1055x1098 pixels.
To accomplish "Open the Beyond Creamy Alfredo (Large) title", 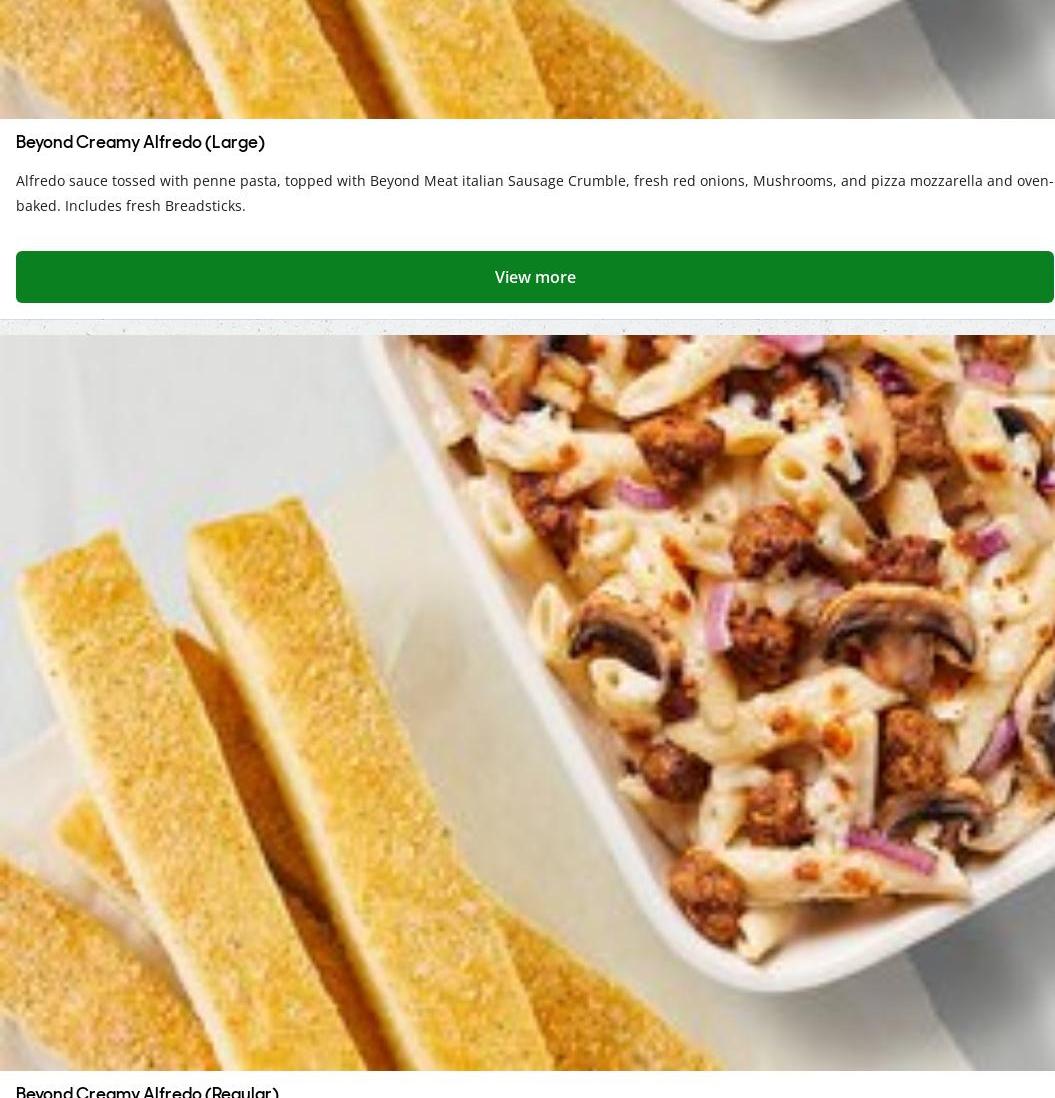I will [x=140, y=142].
